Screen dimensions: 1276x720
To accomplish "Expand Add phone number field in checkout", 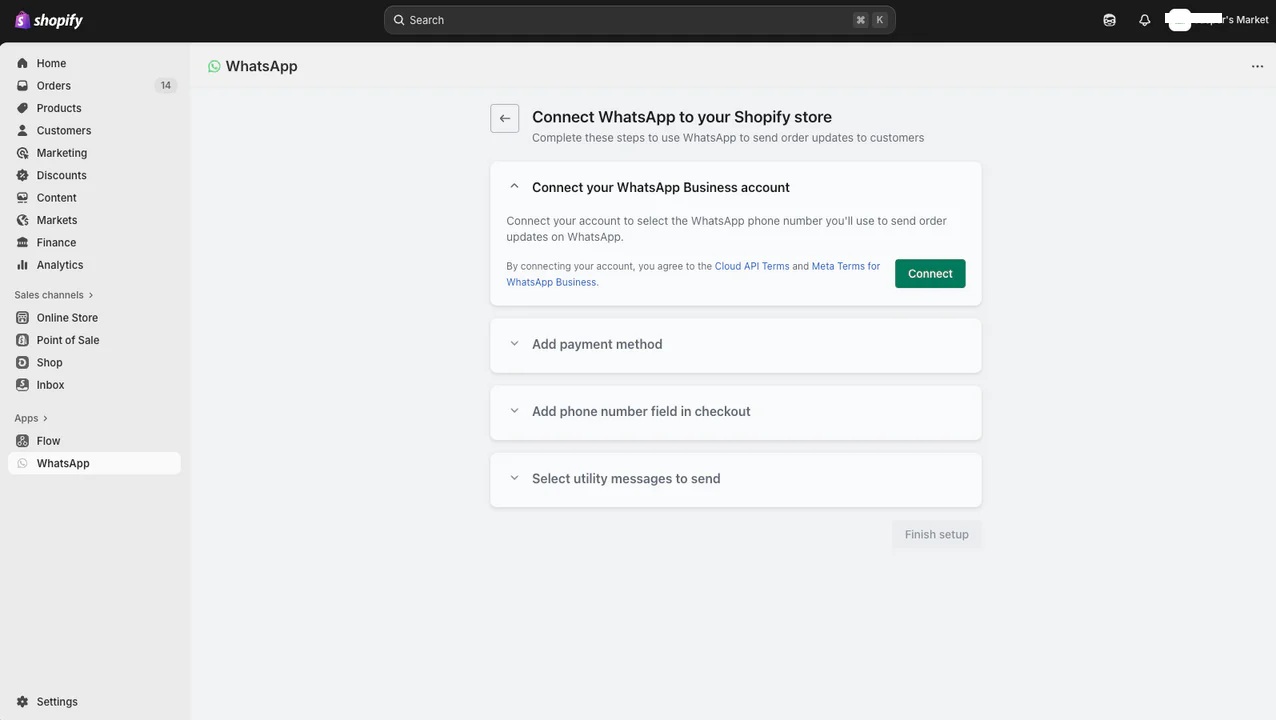I will pos(514,411).
